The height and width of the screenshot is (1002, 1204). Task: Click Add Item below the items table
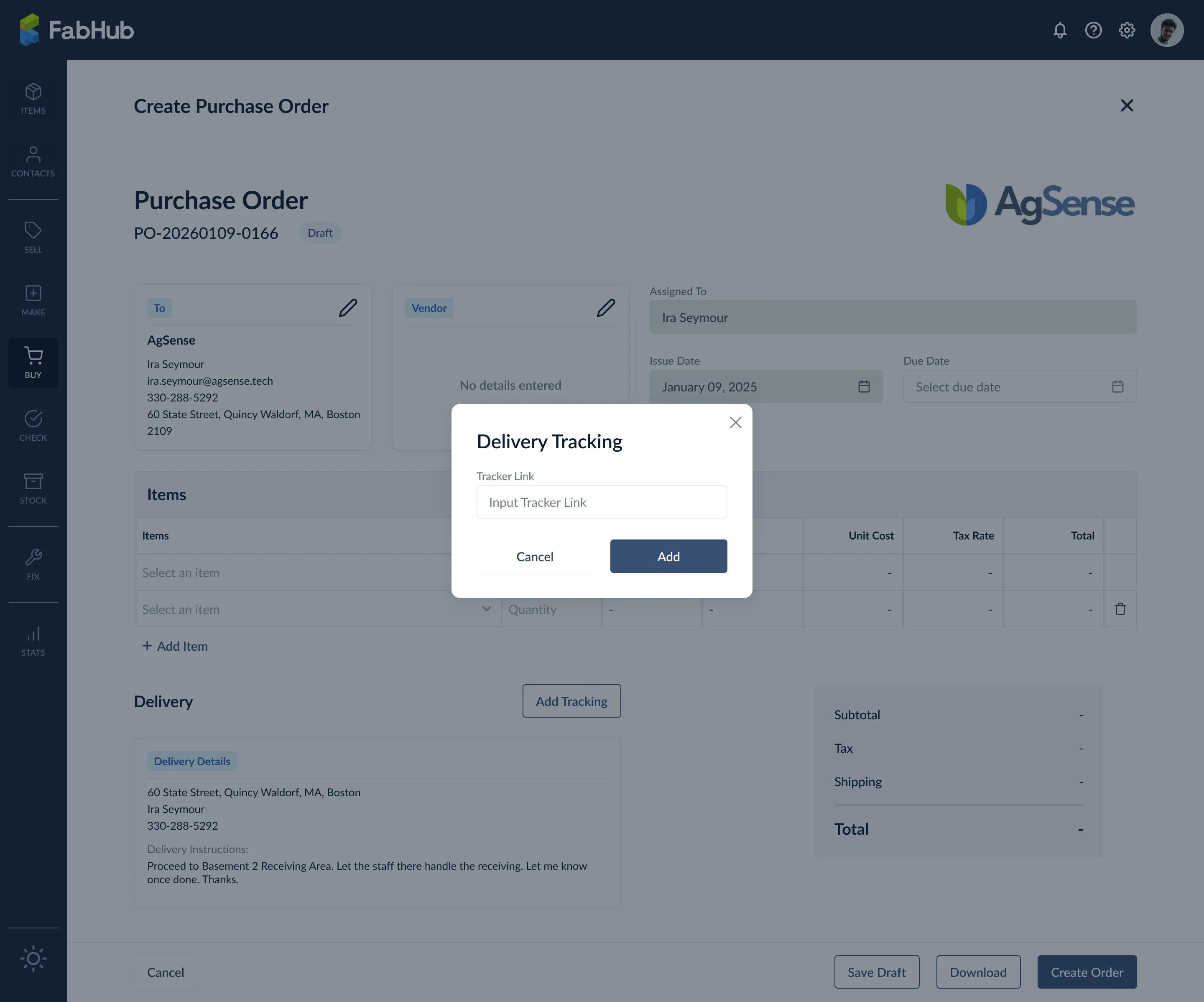[x=175, y=647]
